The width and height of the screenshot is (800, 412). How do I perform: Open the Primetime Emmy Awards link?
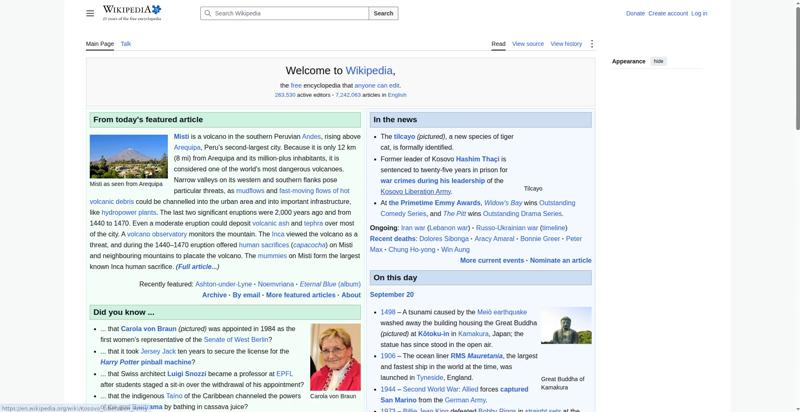[435, 202]
